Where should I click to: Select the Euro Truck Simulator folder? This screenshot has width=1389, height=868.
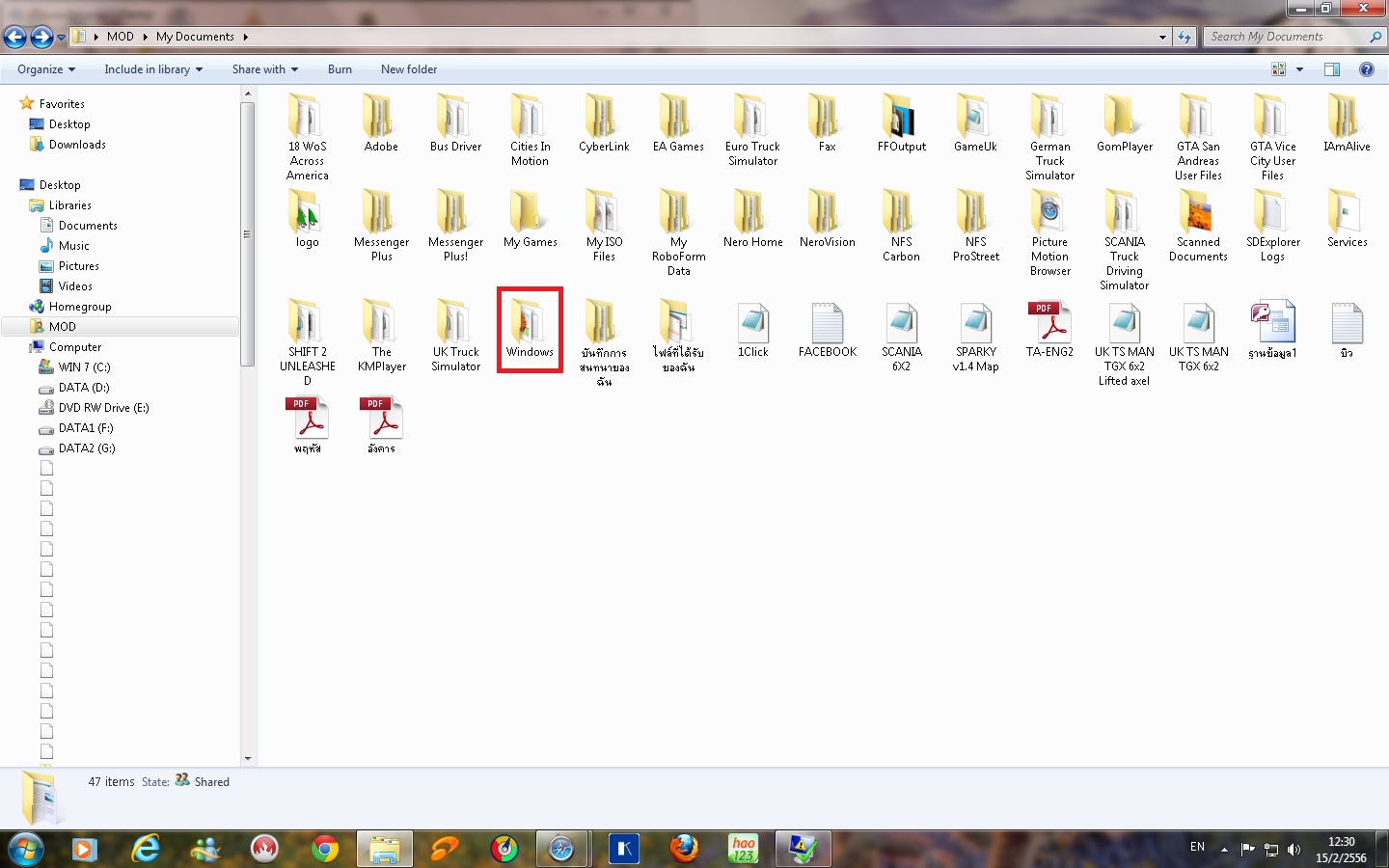click(x=752, y=130)
